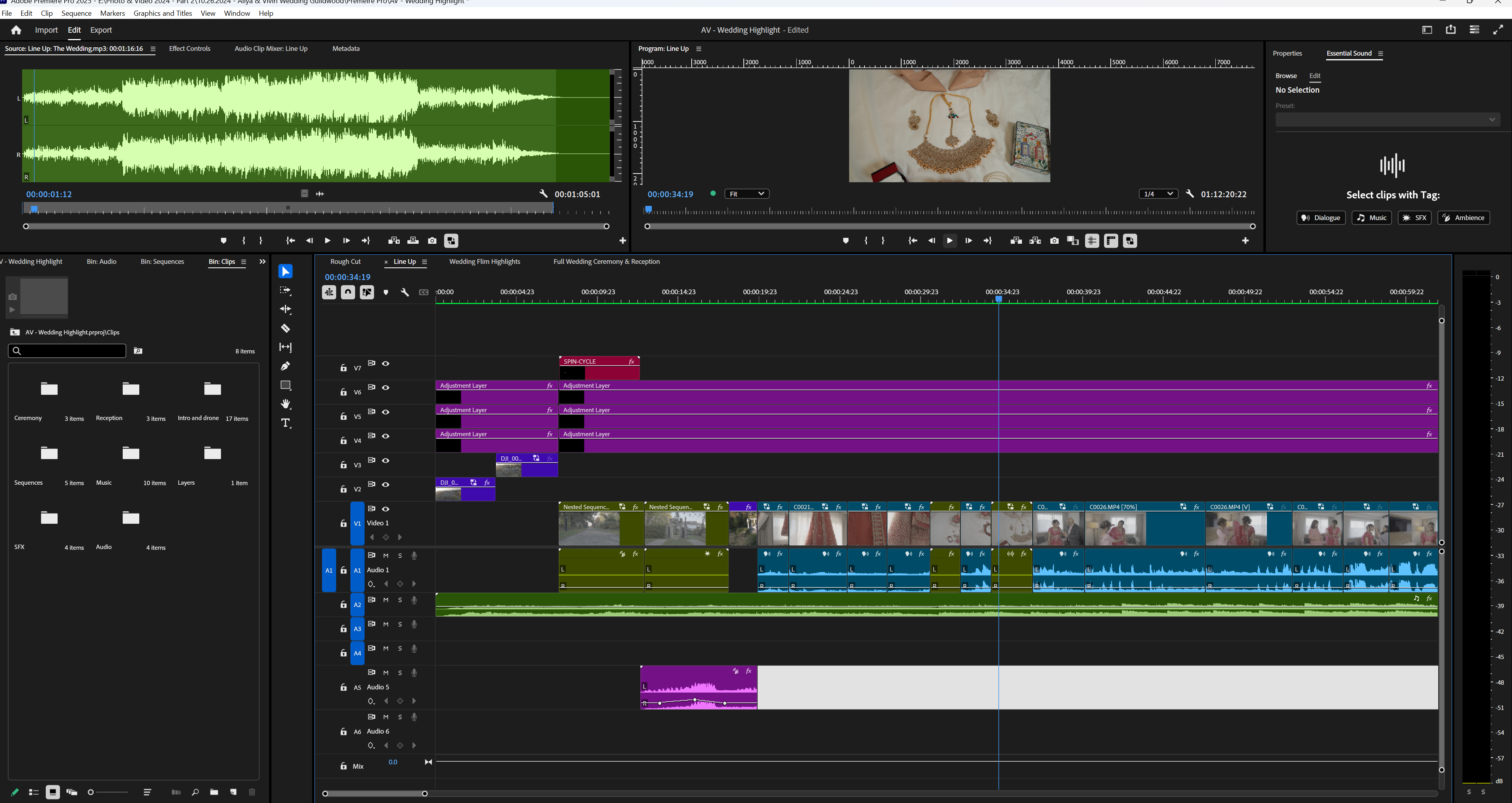Click the search field in Bin: Clips panel
1512x803 pixels.
click(67, 351)
